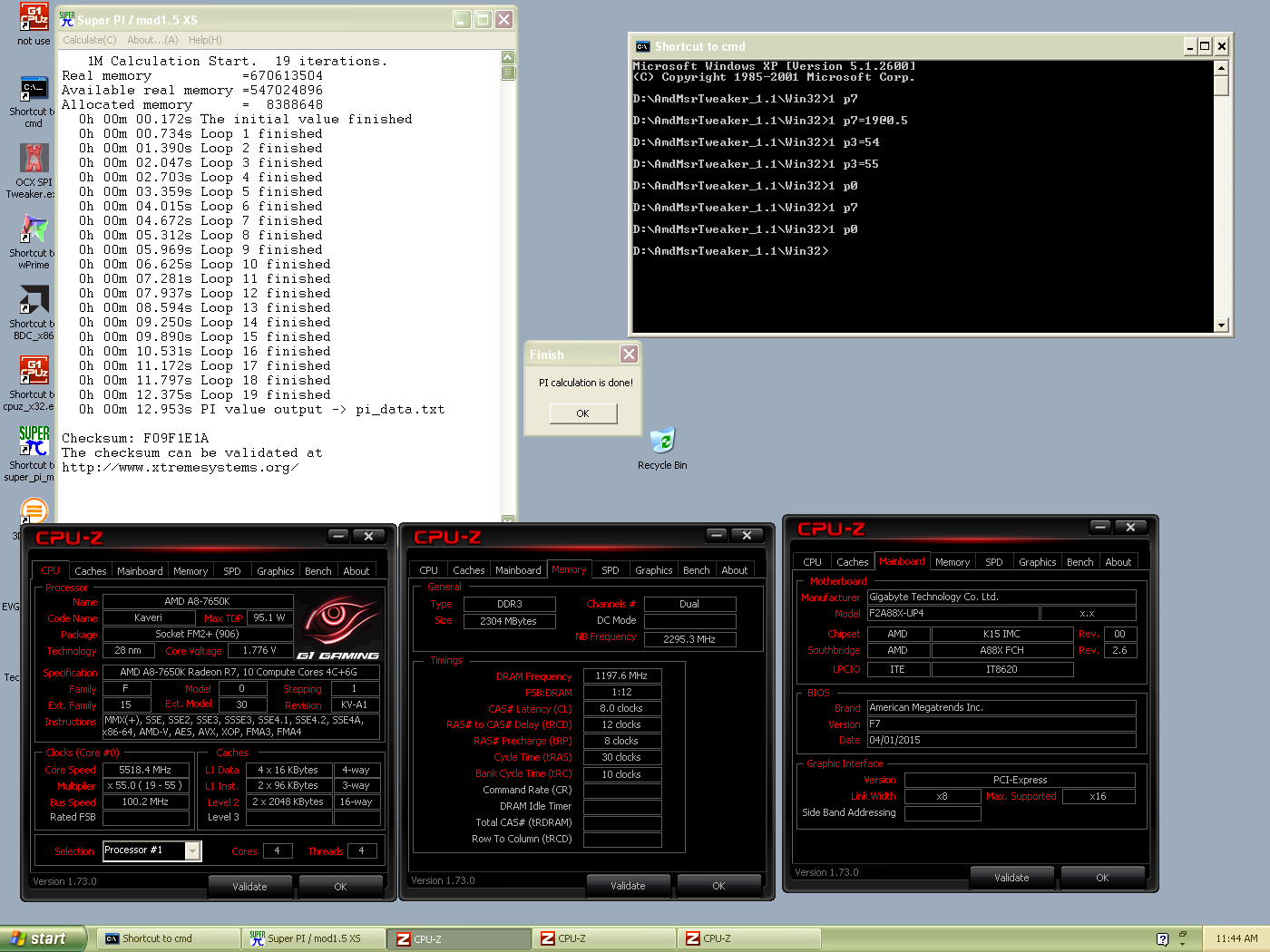This screenshot has height=952, width=1270.
Task: Click the AMD A8-7650K name field
Action: pos(198,601)
